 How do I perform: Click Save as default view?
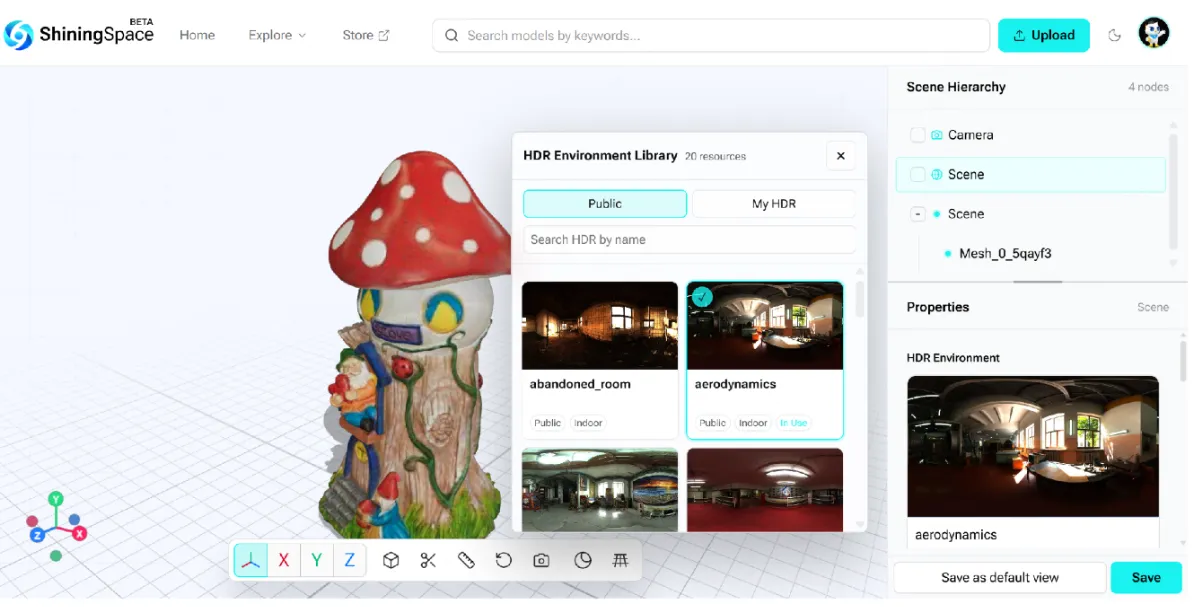tap(1000, 577)
